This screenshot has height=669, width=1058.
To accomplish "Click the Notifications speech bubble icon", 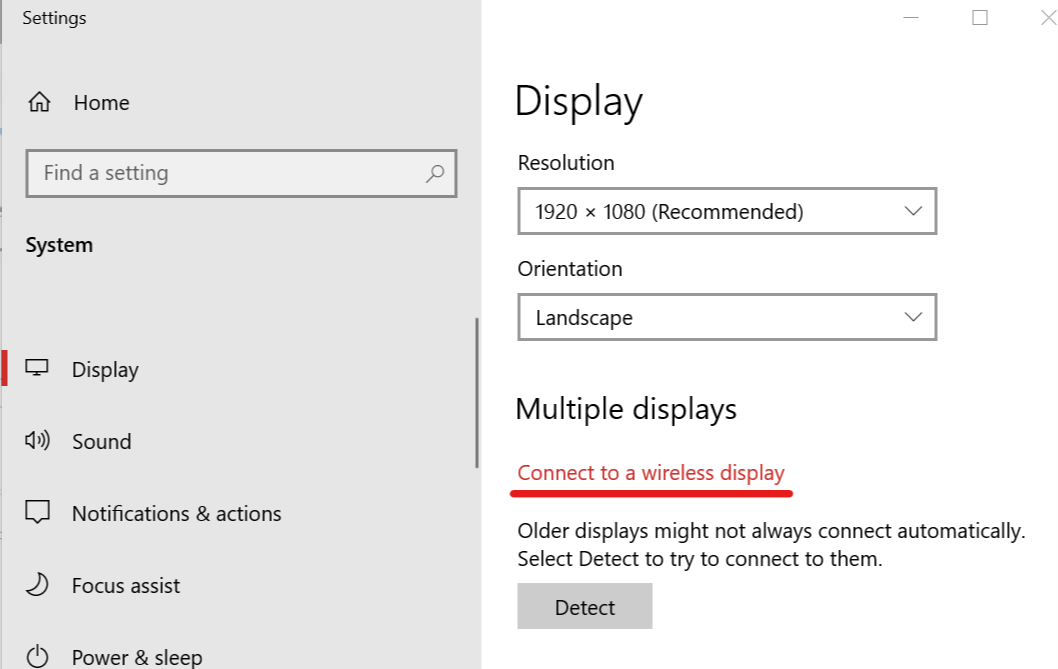I will coord(37,512).
